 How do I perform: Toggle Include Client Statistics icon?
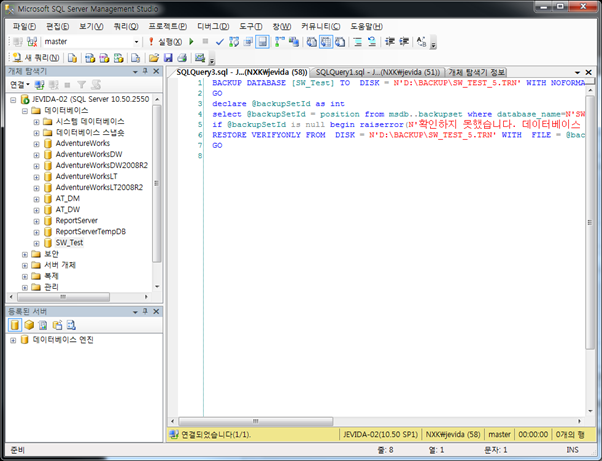pyautogui.click(x=294, y=41)
